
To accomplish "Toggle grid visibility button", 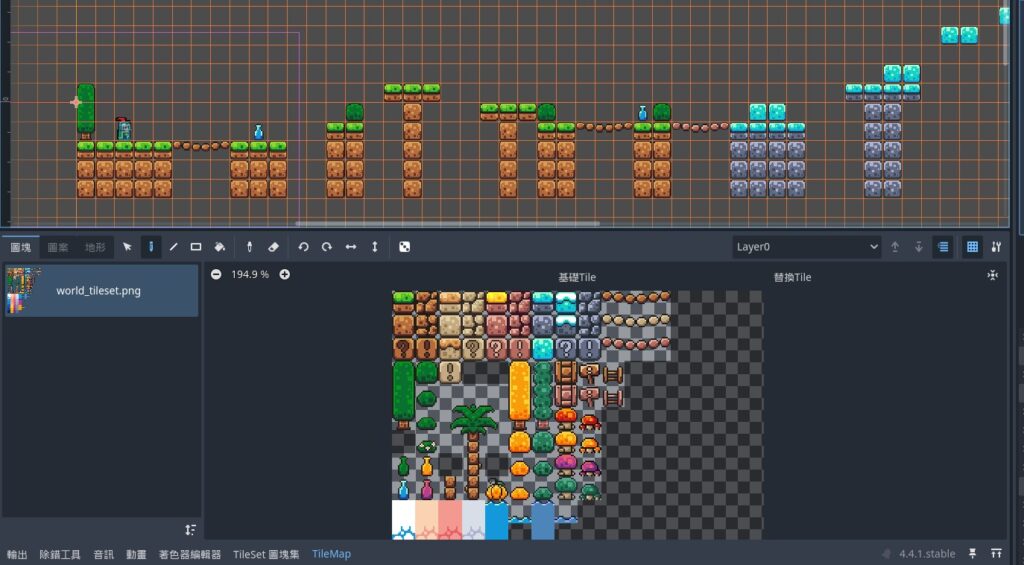I will coord(972,247).
